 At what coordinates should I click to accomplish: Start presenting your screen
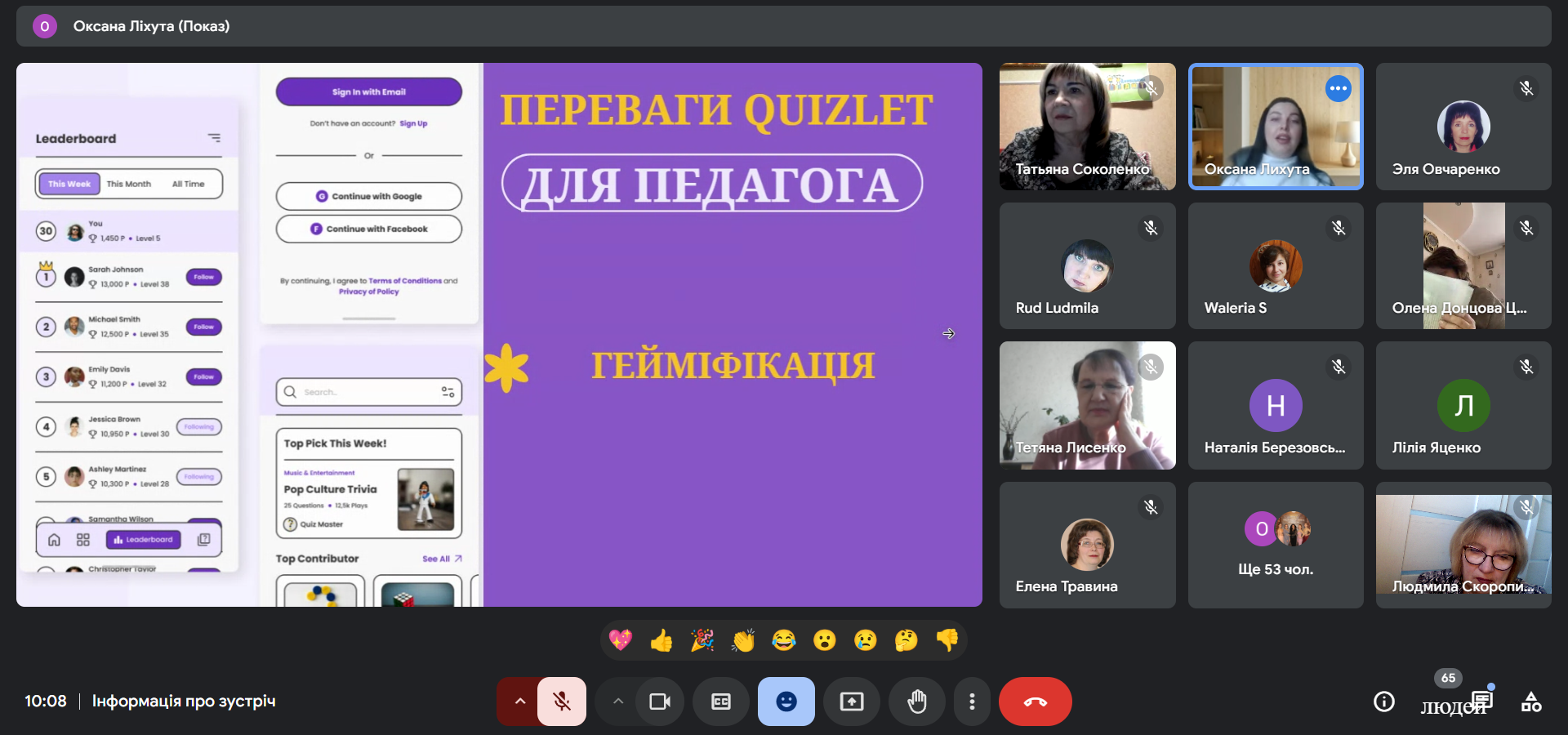click(852, 702)
